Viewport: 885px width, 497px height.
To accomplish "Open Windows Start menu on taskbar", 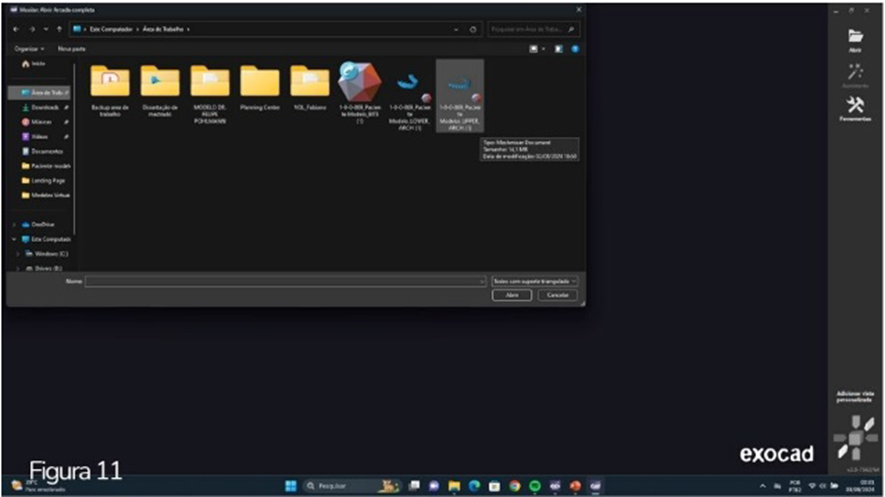I will (291, 486).
